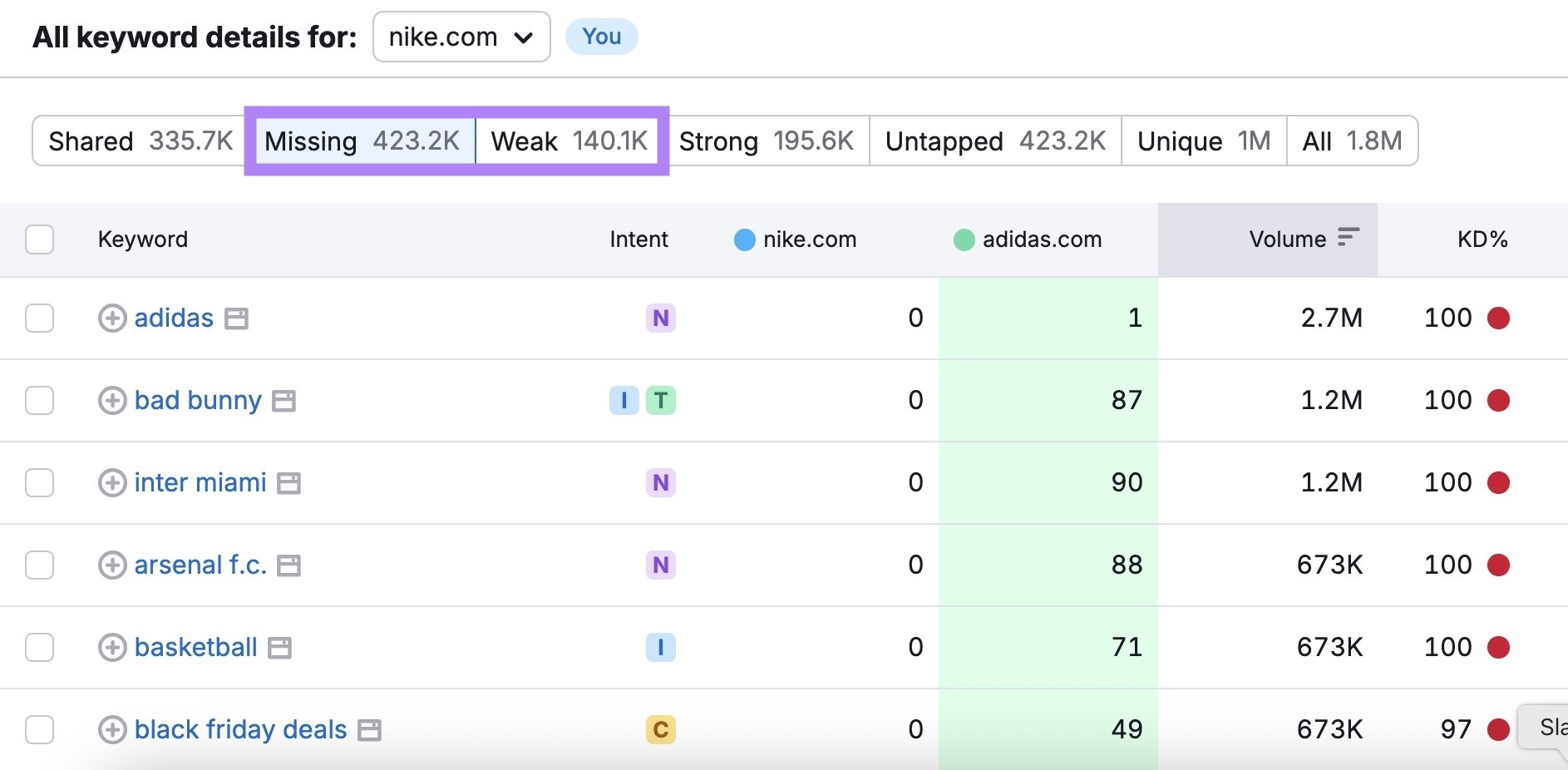Open the nike.com domain dropdown
The image size is (1568, 770).
[x=461, y=37]
